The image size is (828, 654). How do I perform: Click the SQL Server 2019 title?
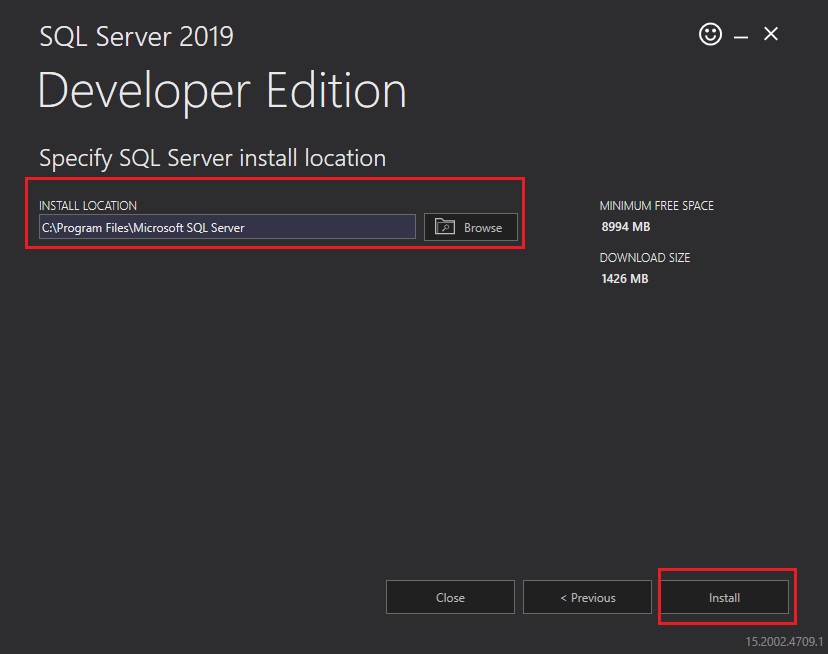coord(136,36)
